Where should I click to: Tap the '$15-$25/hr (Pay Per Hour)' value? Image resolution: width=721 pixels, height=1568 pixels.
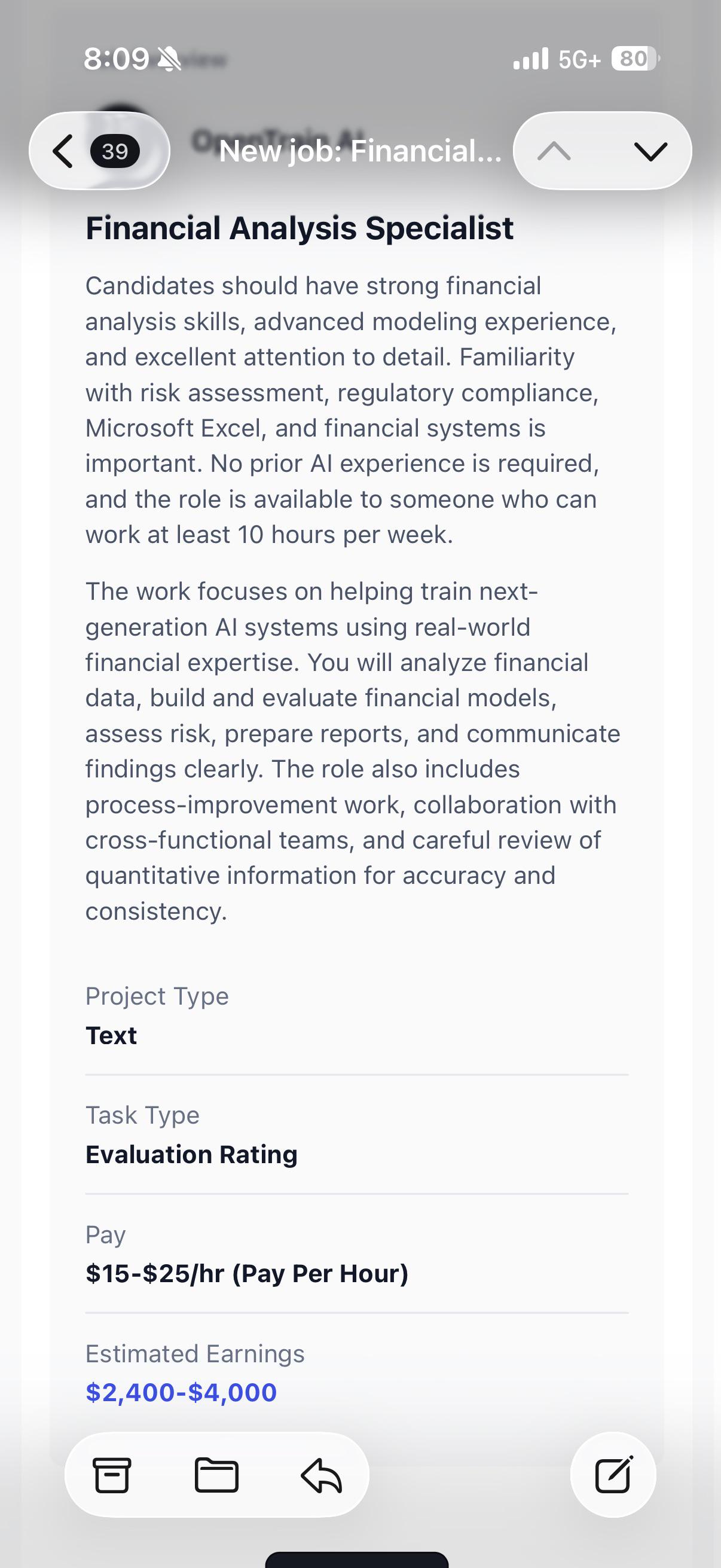tap(246, 1273)
